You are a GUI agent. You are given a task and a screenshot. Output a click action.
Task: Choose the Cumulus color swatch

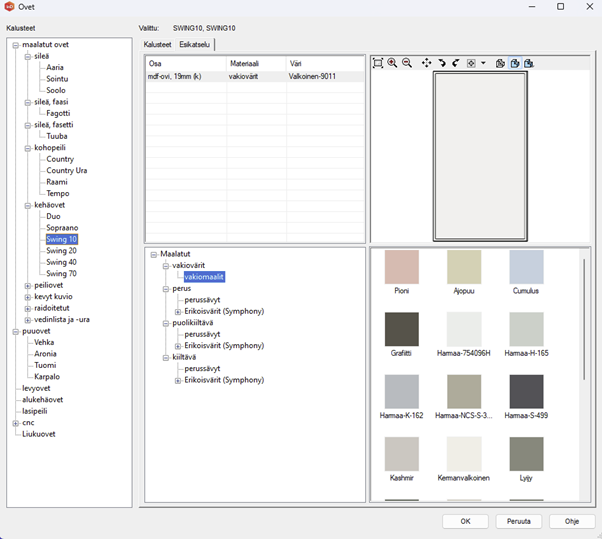(526, 268)
